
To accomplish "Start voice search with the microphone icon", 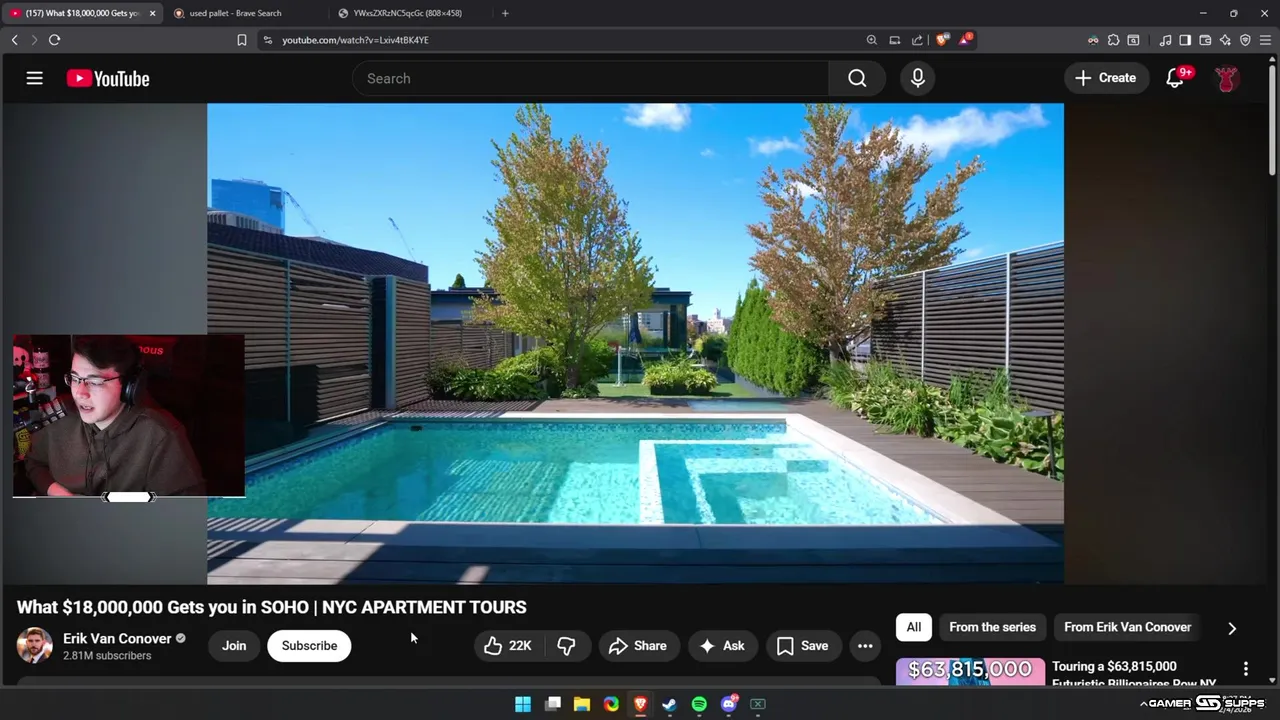I will 918,78.
